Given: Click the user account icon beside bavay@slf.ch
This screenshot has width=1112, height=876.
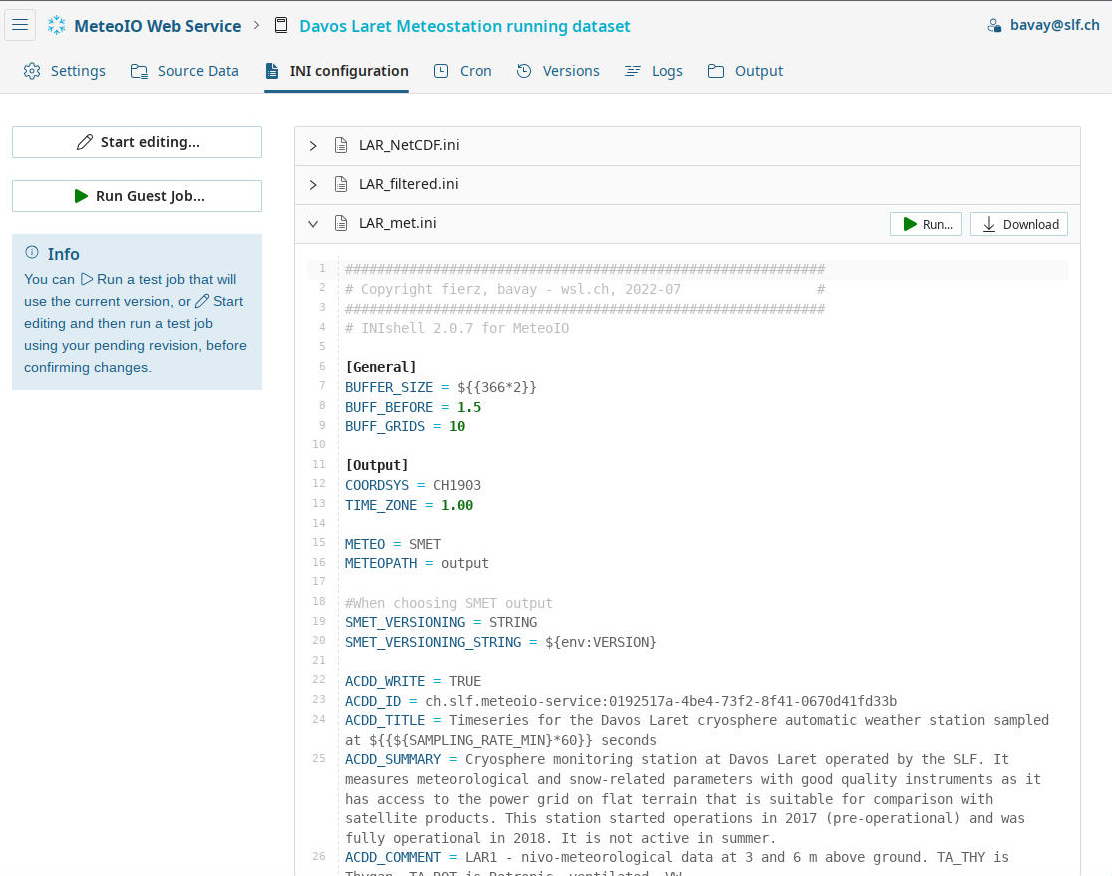Looking at the screenshot, I should tap(993, 26).
